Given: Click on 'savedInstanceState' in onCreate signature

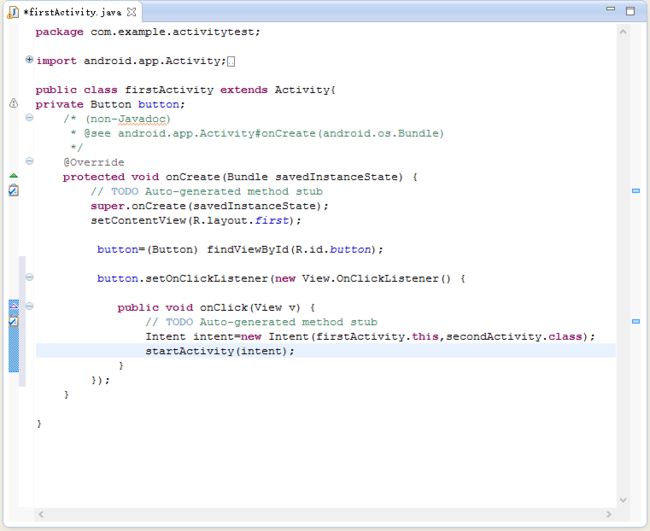Looking at the screenshot, I should pyautogui.click(x=336, y=177).
